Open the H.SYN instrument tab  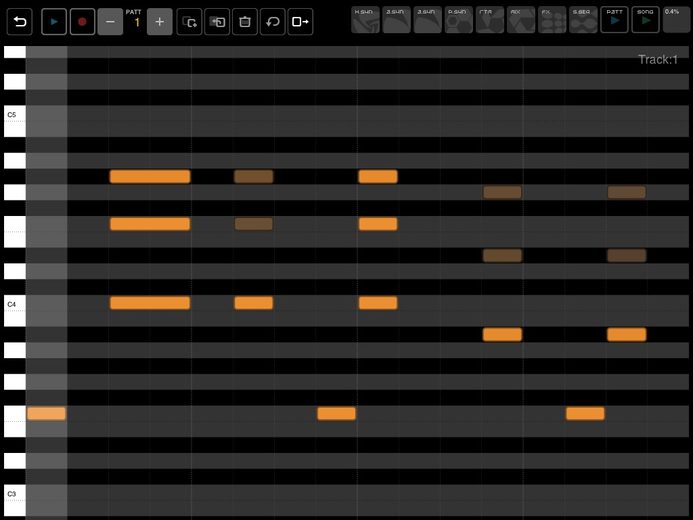365,20
